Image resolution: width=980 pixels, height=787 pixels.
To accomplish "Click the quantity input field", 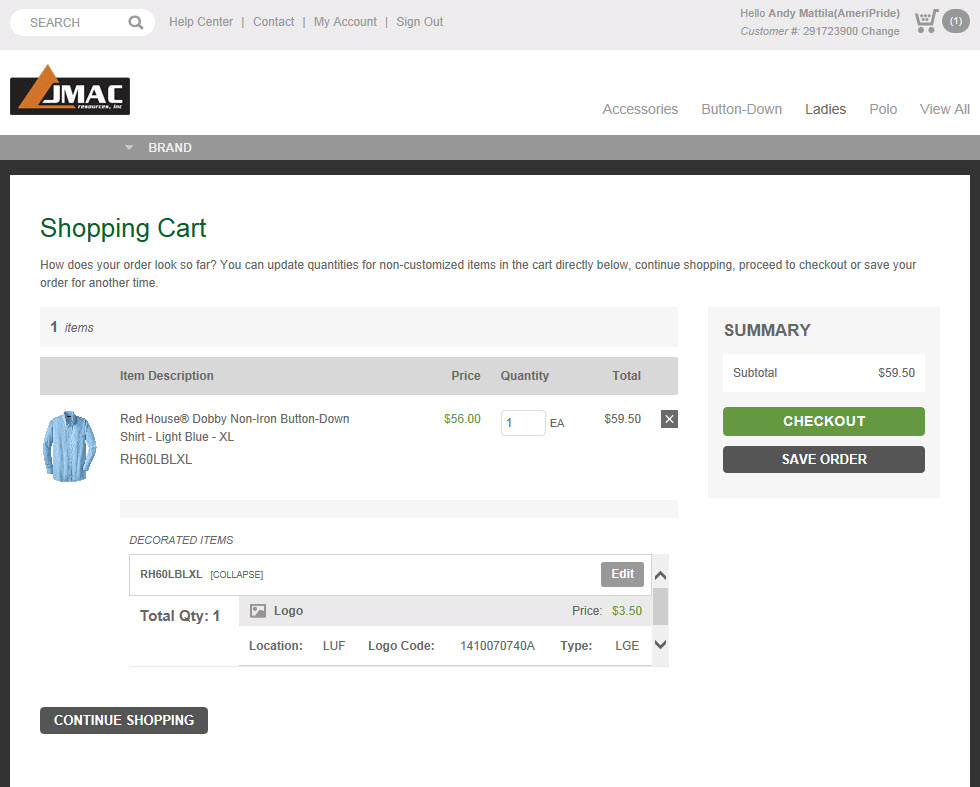I will pos(522,423).
